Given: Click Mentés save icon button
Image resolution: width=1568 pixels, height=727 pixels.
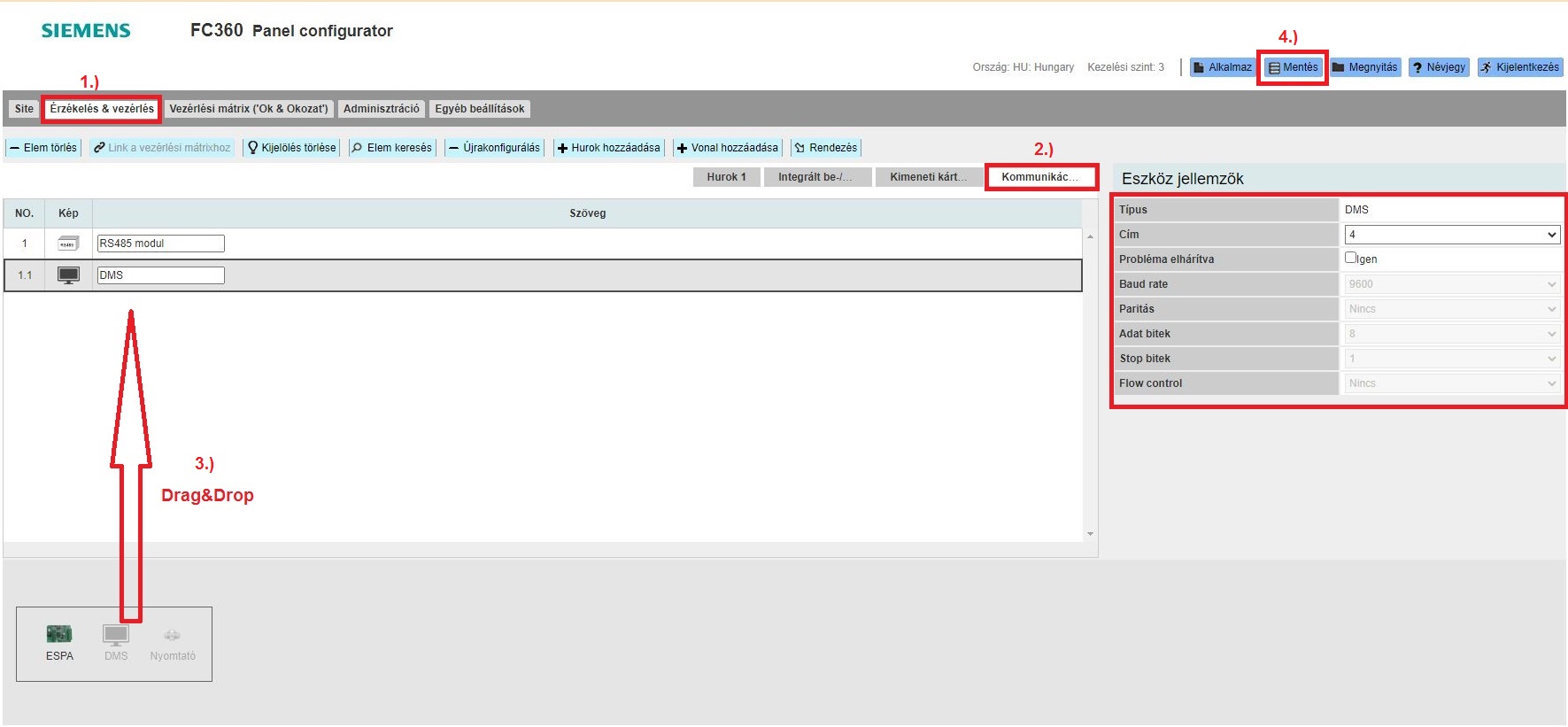Looking at the screenshot, I should pos(1293,67).
